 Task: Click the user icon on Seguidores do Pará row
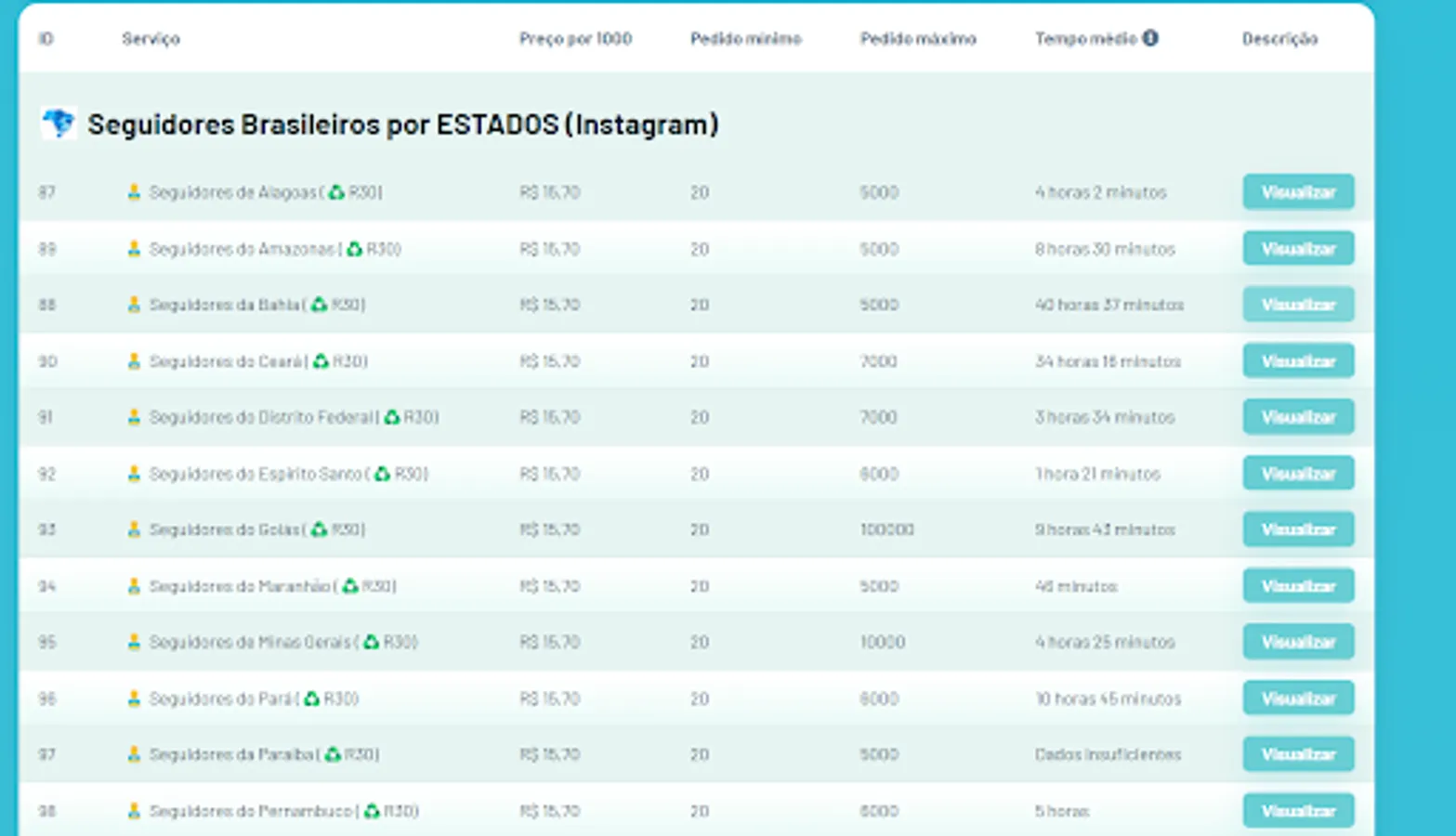(x=134, y=699)
